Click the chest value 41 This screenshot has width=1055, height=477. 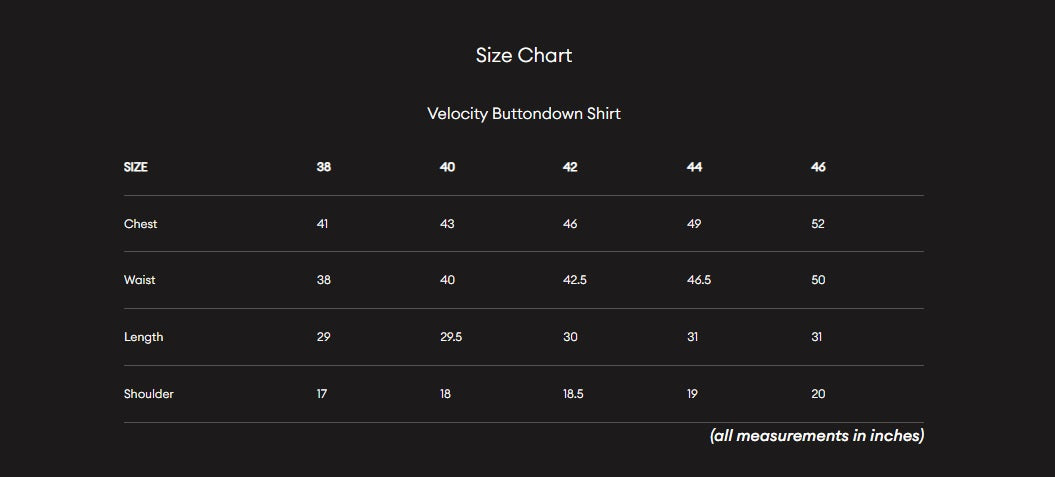coord(322,224)
